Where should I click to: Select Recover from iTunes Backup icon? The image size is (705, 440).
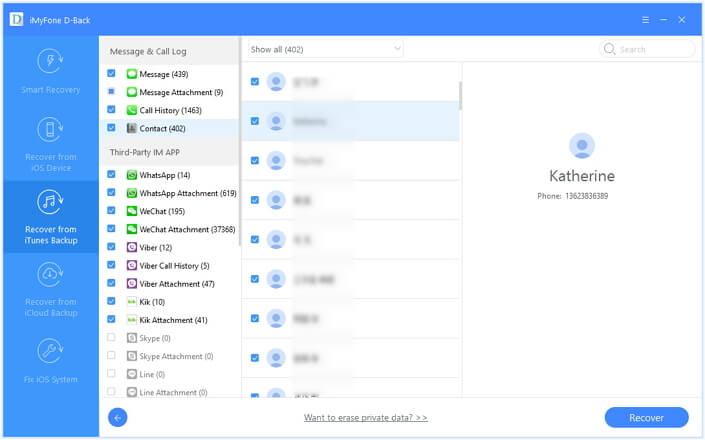click(50, 202)
